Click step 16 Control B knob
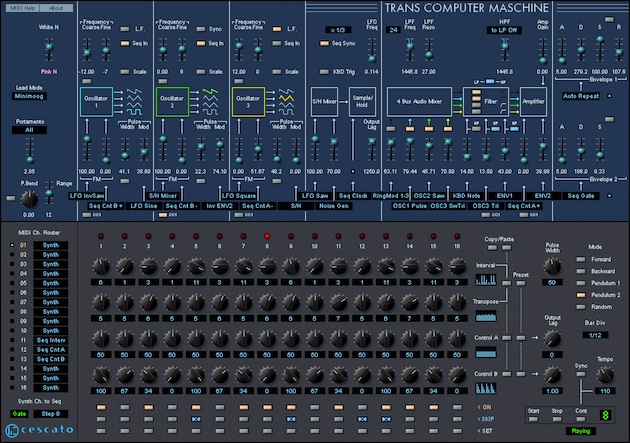The width and height of the screenshot is (630, 443). pos(457,375)
